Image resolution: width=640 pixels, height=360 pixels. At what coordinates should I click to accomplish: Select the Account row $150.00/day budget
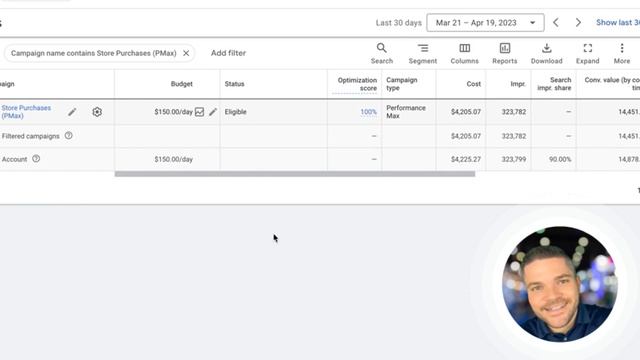173,159
